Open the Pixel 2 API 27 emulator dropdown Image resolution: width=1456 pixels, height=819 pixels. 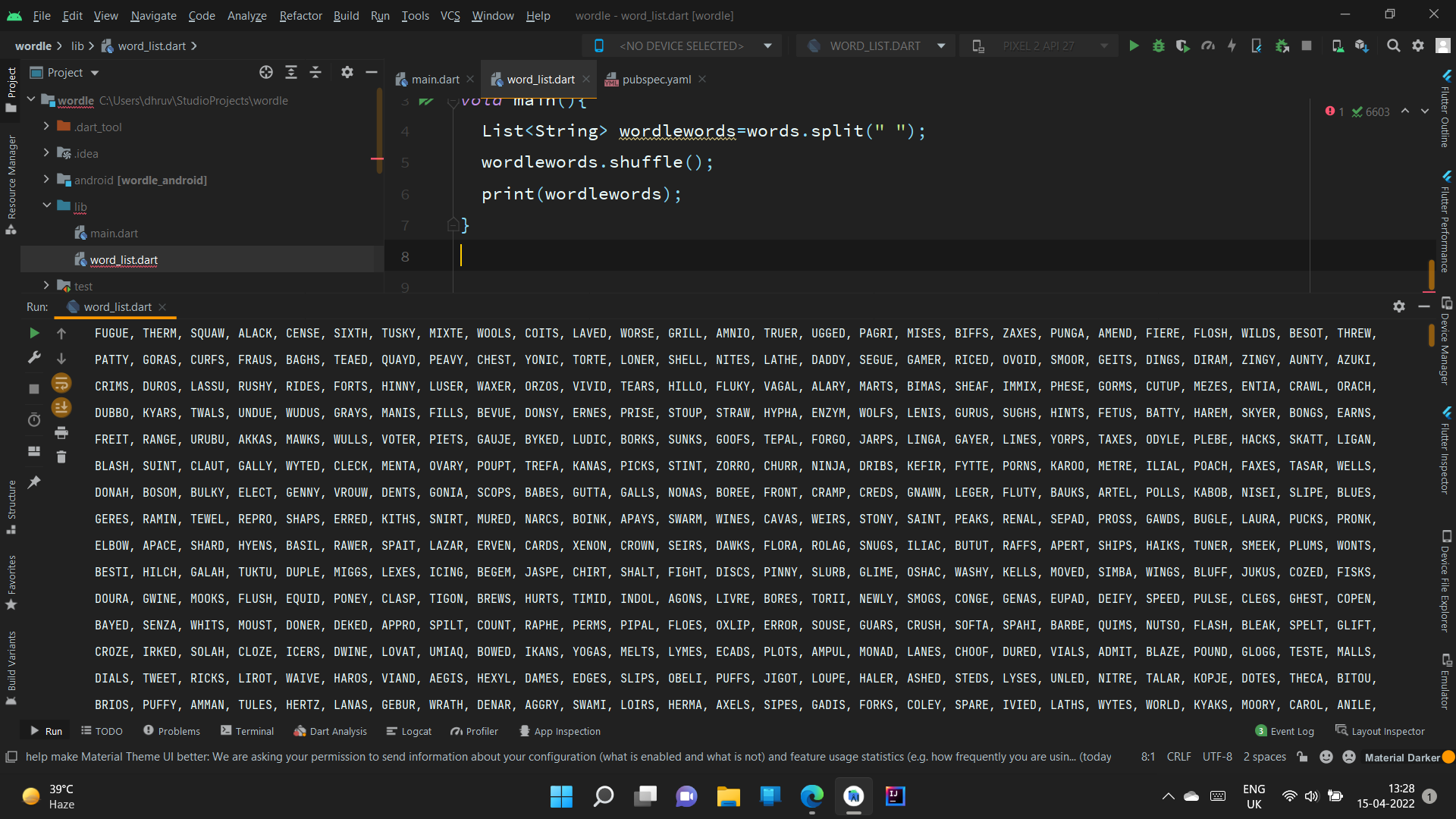(1040, 46)
